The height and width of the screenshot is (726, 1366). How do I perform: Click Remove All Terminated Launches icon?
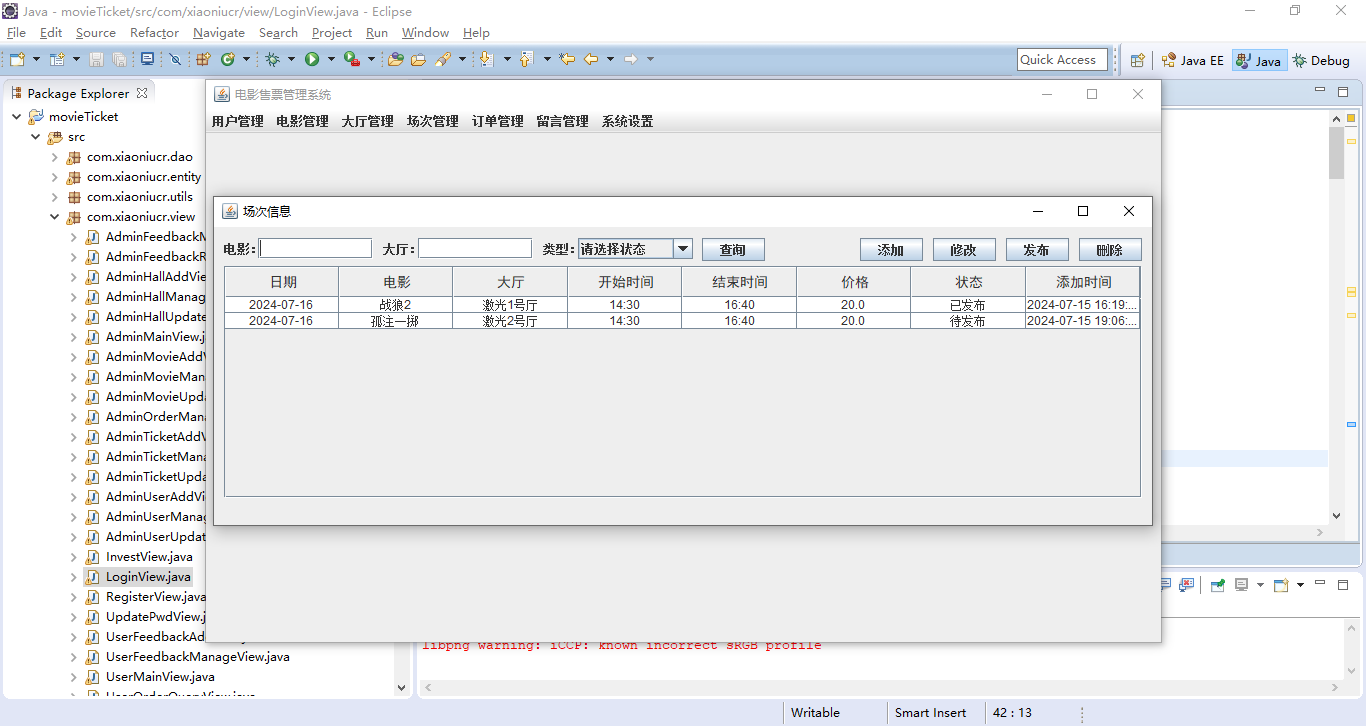[1186, 585]
